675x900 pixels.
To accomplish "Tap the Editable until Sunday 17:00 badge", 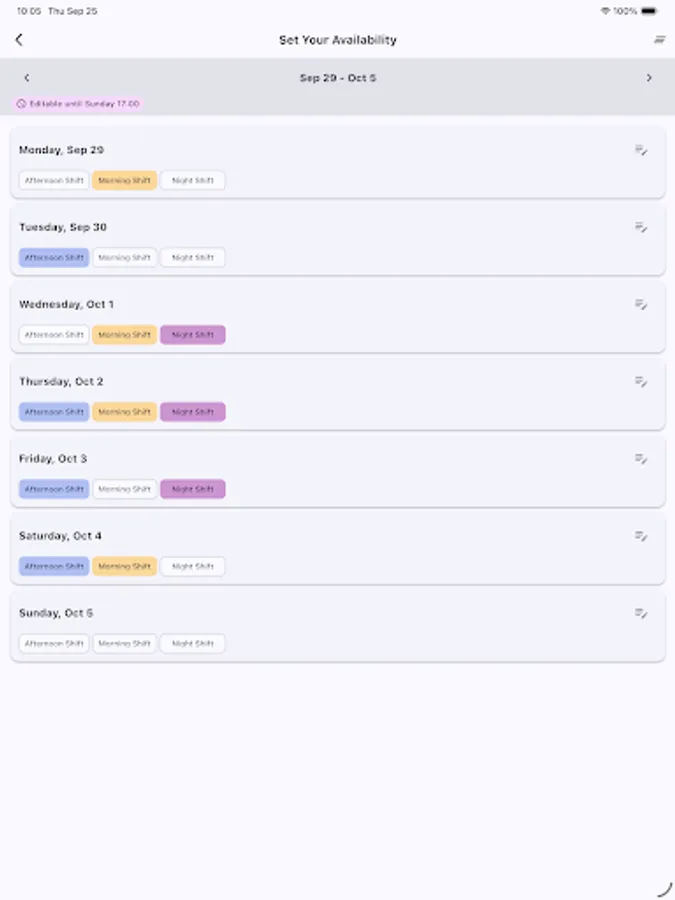I will pos(78,102).
